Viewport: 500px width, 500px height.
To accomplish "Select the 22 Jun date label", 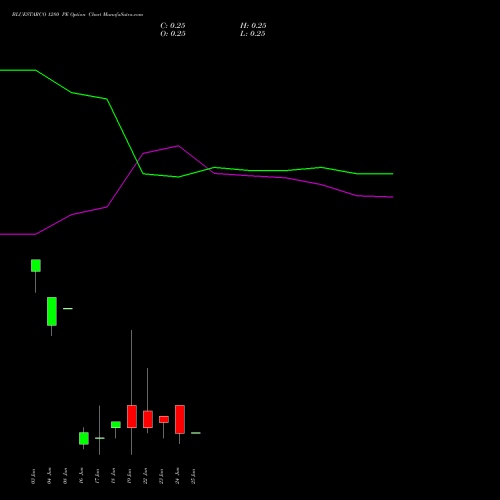I will coord(145,476).
